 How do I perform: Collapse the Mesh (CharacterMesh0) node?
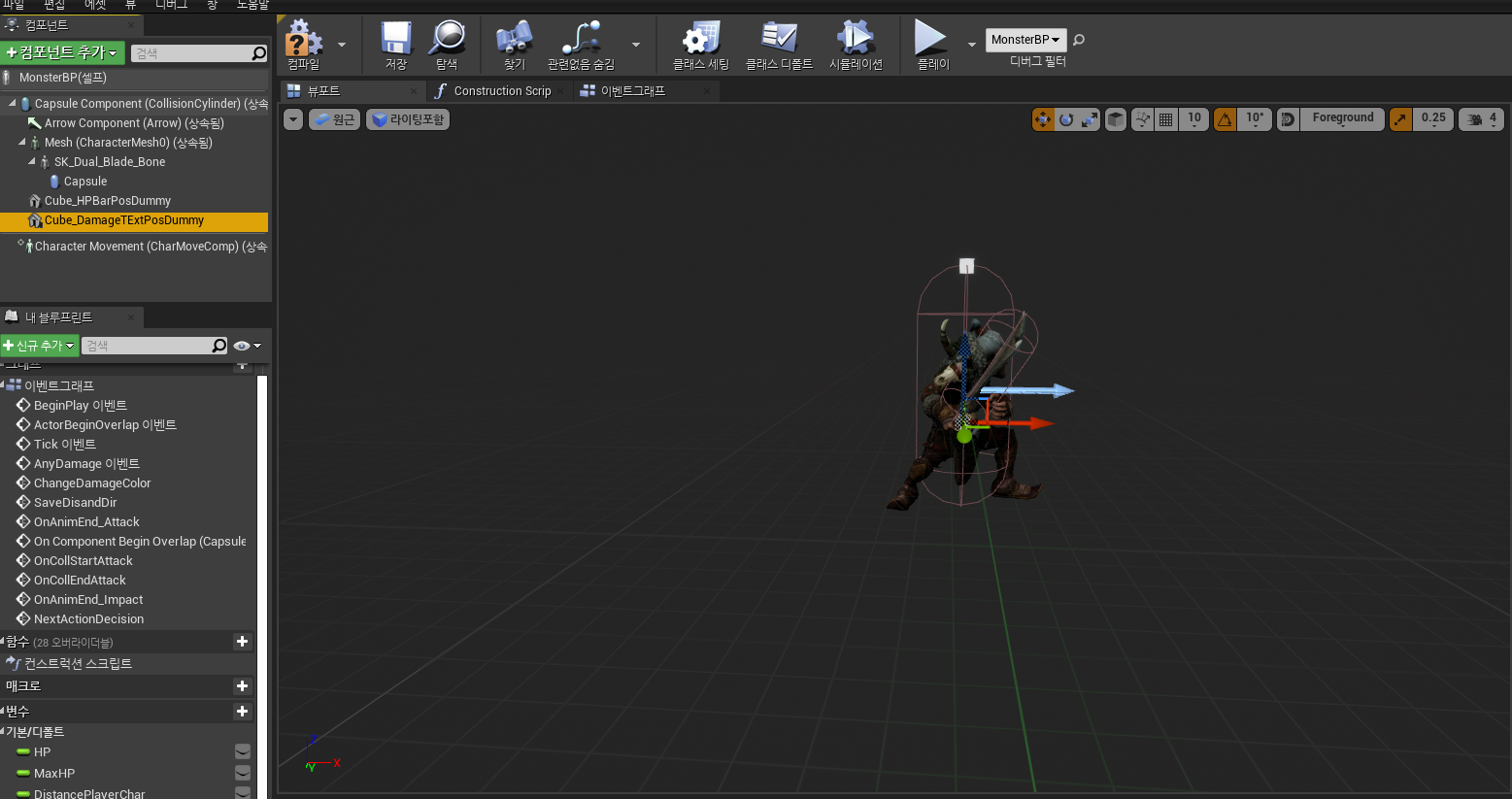(x=22, y=142)
